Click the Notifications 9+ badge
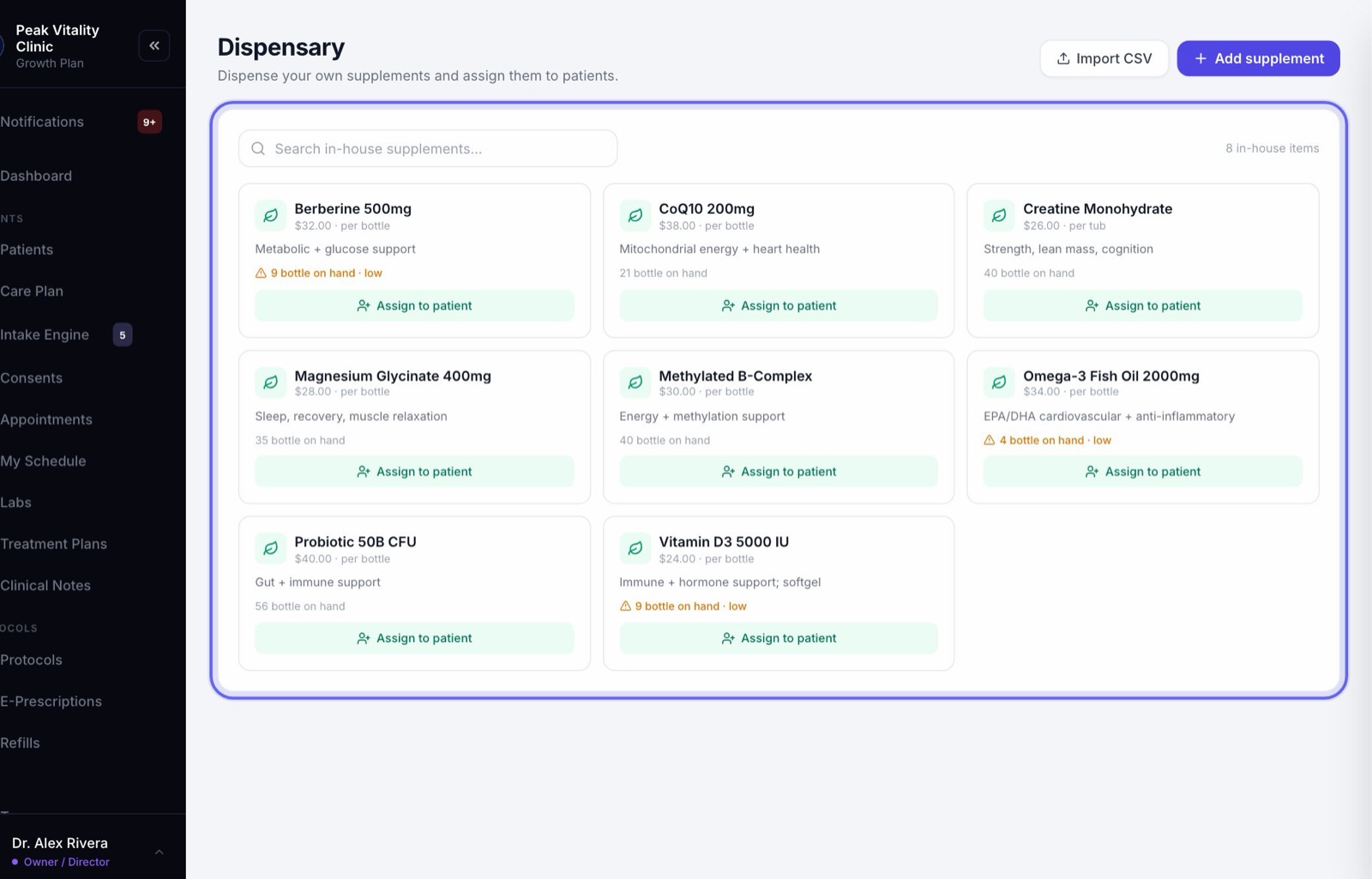This screenshot has width=1372, height=879. pos(149,122)
